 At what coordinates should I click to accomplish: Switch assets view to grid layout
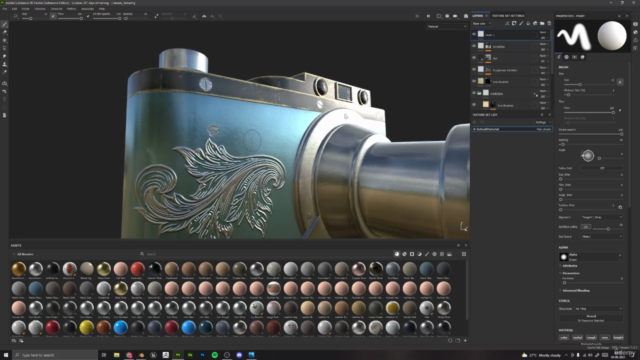464,254
